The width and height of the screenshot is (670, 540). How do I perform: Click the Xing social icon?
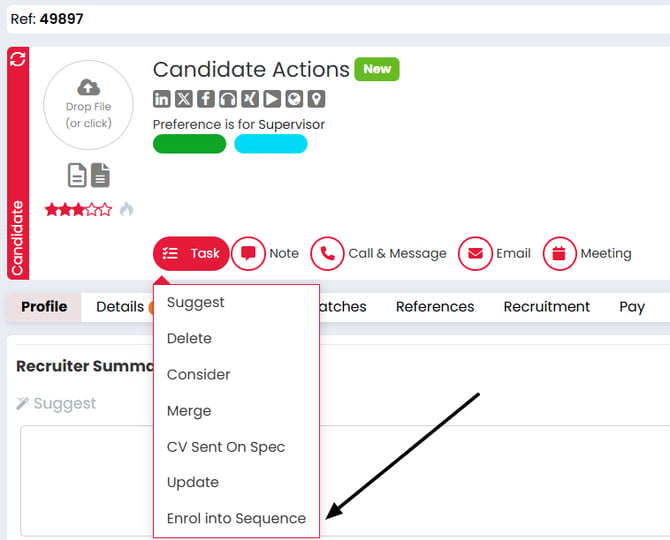coord(250,99)
